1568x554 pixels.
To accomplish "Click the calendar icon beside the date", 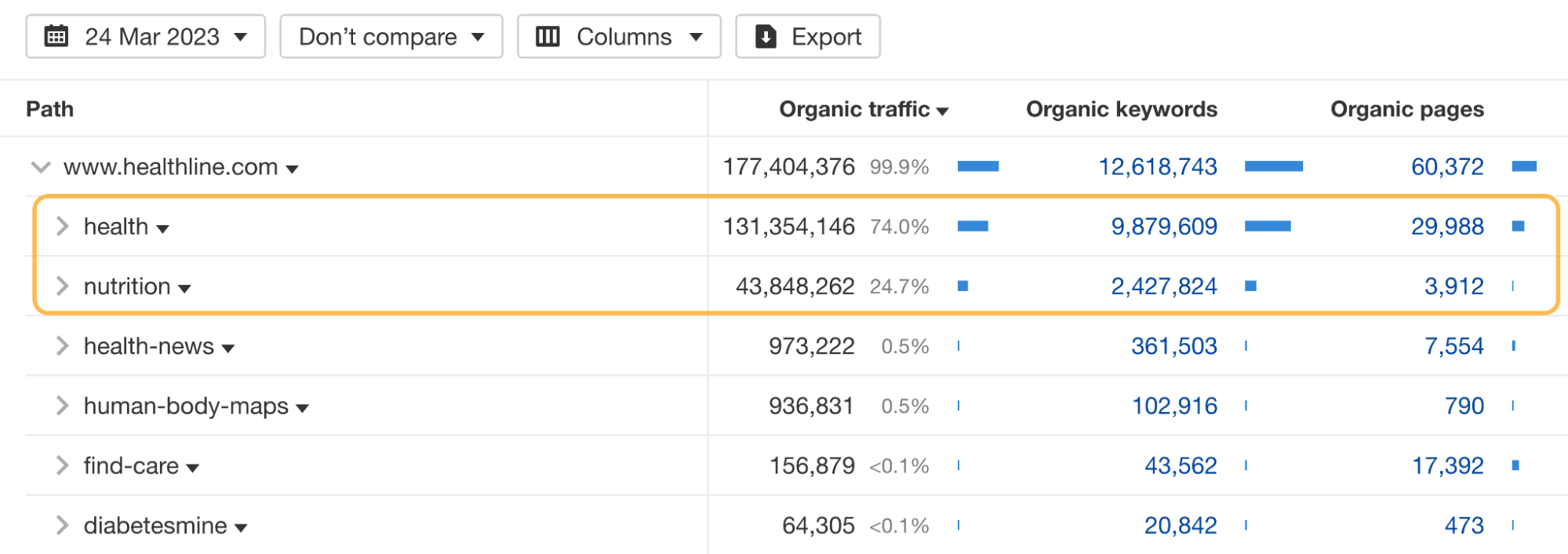I will (56, 37).
